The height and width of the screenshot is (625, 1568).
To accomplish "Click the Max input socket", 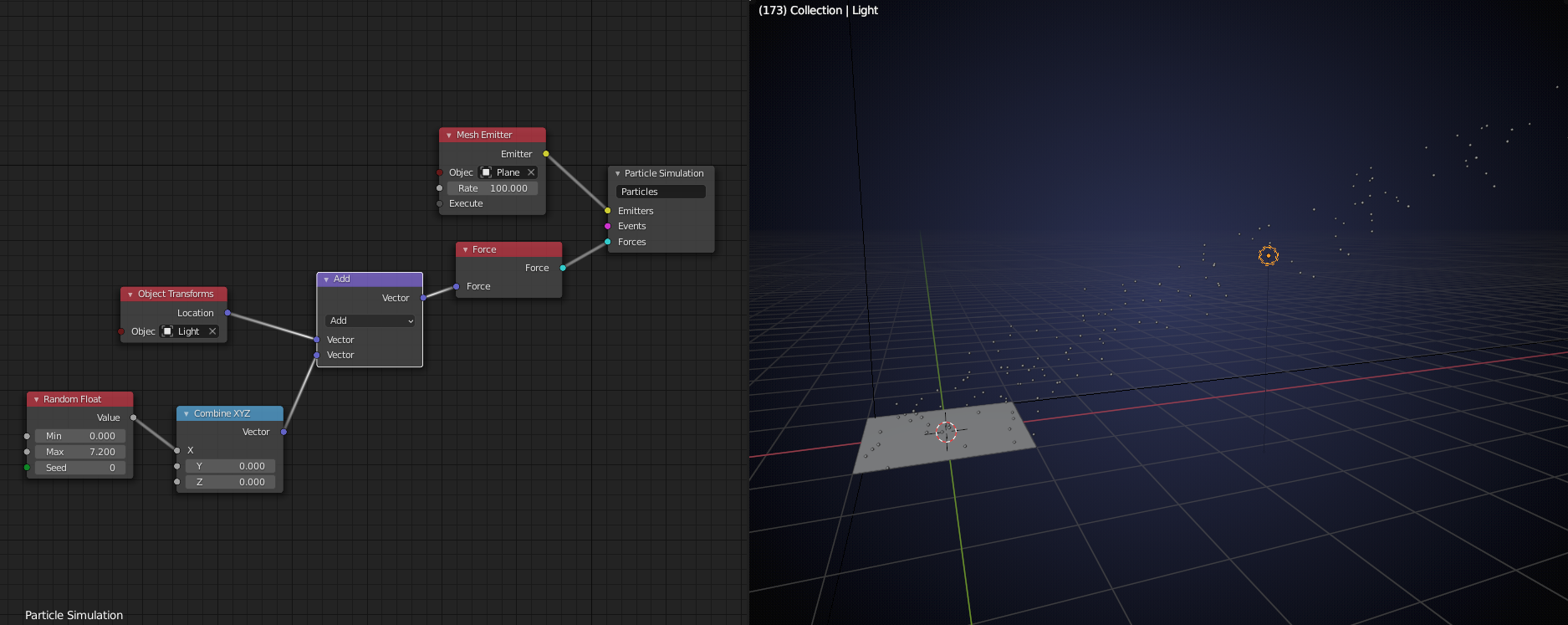I will click(28, 452).
